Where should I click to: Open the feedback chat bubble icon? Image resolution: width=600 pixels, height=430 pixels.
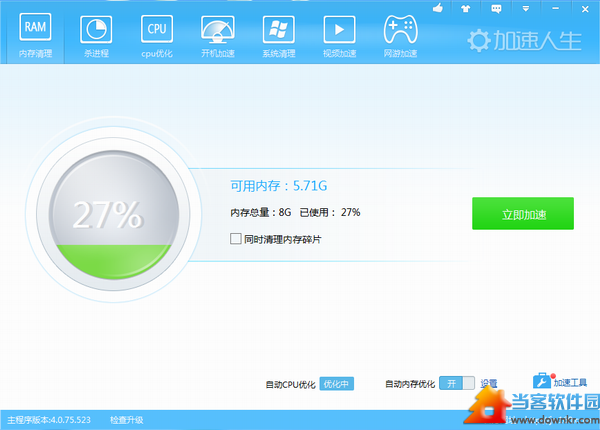[496, 9]
